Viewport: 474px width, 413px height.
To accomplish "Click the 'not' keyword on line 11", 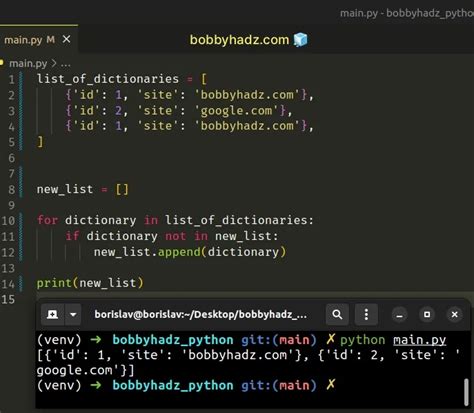I will point(175,236).
